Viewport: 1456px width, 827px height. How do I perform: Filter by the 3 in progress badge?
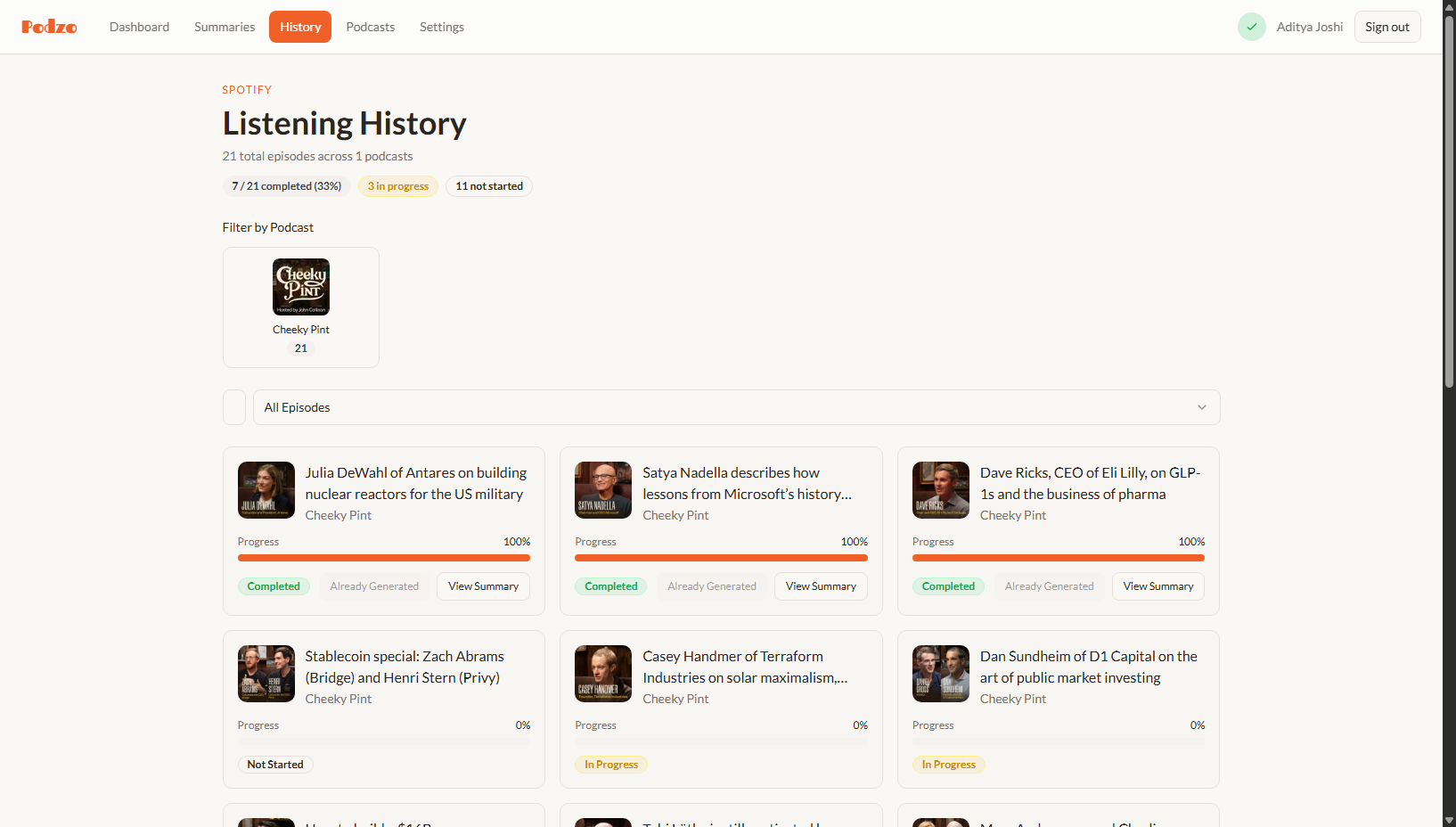(397, 186)
